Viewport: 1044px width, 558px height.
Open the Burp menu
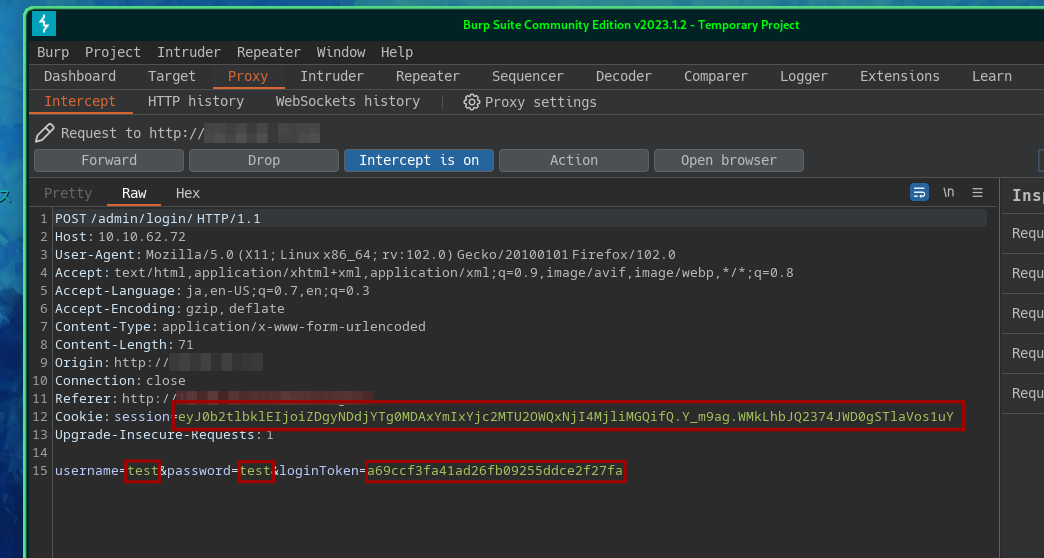(53, 52)
